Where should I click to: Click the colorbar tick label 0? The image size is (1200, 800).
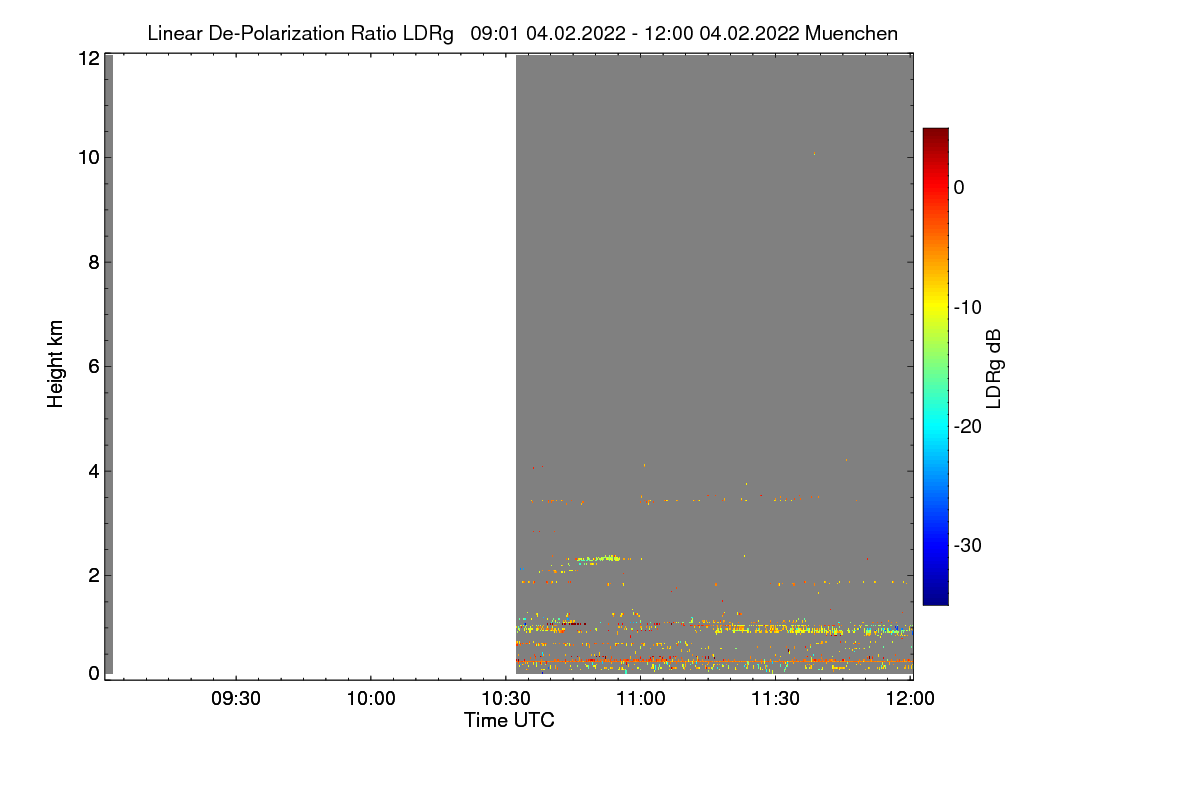[959, 187]
